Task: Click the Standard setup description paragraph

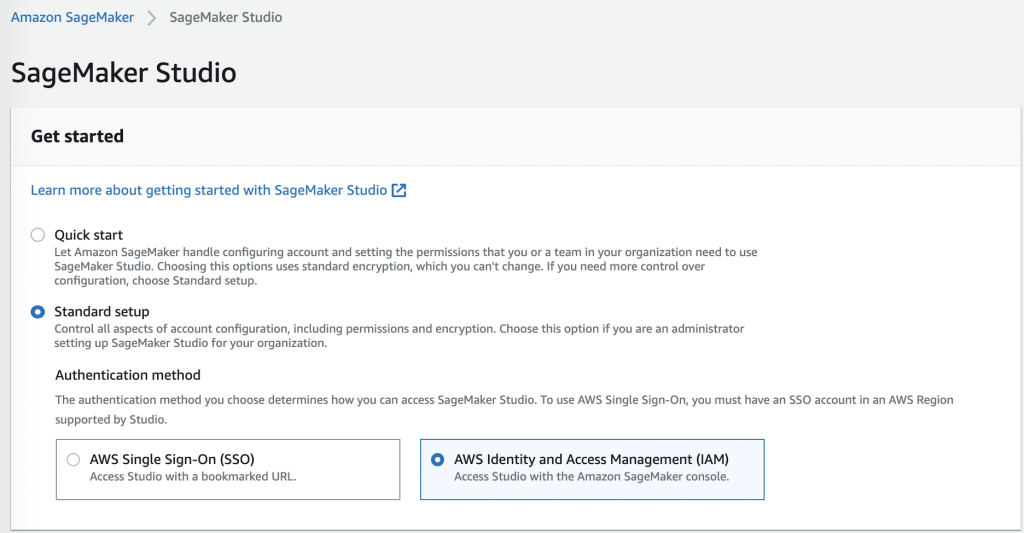Action: (399, 336)
